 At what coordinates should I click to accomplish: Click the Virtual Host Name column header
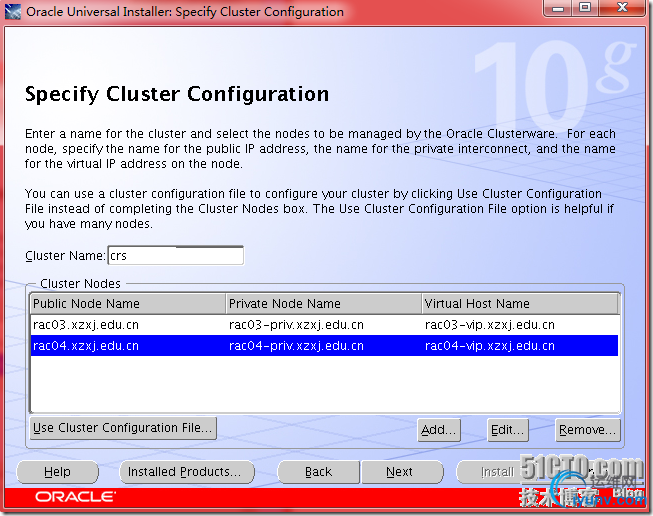[520, 304]
